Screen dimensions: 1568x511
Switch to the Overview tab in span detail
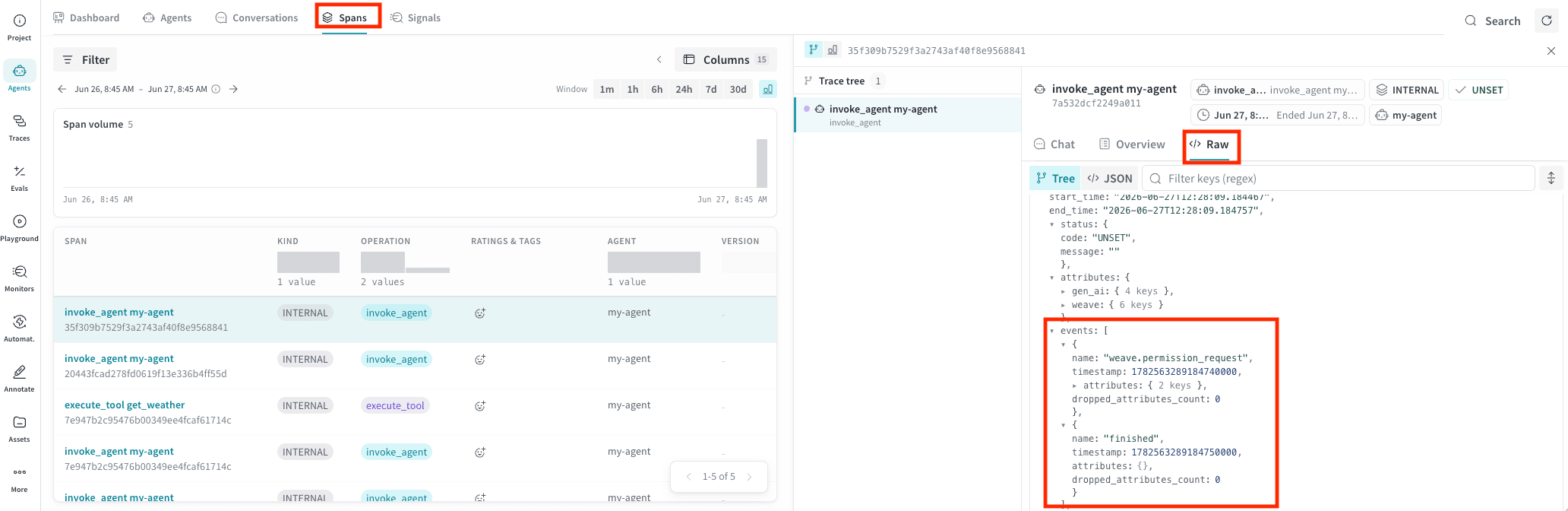coord(1132,144)
